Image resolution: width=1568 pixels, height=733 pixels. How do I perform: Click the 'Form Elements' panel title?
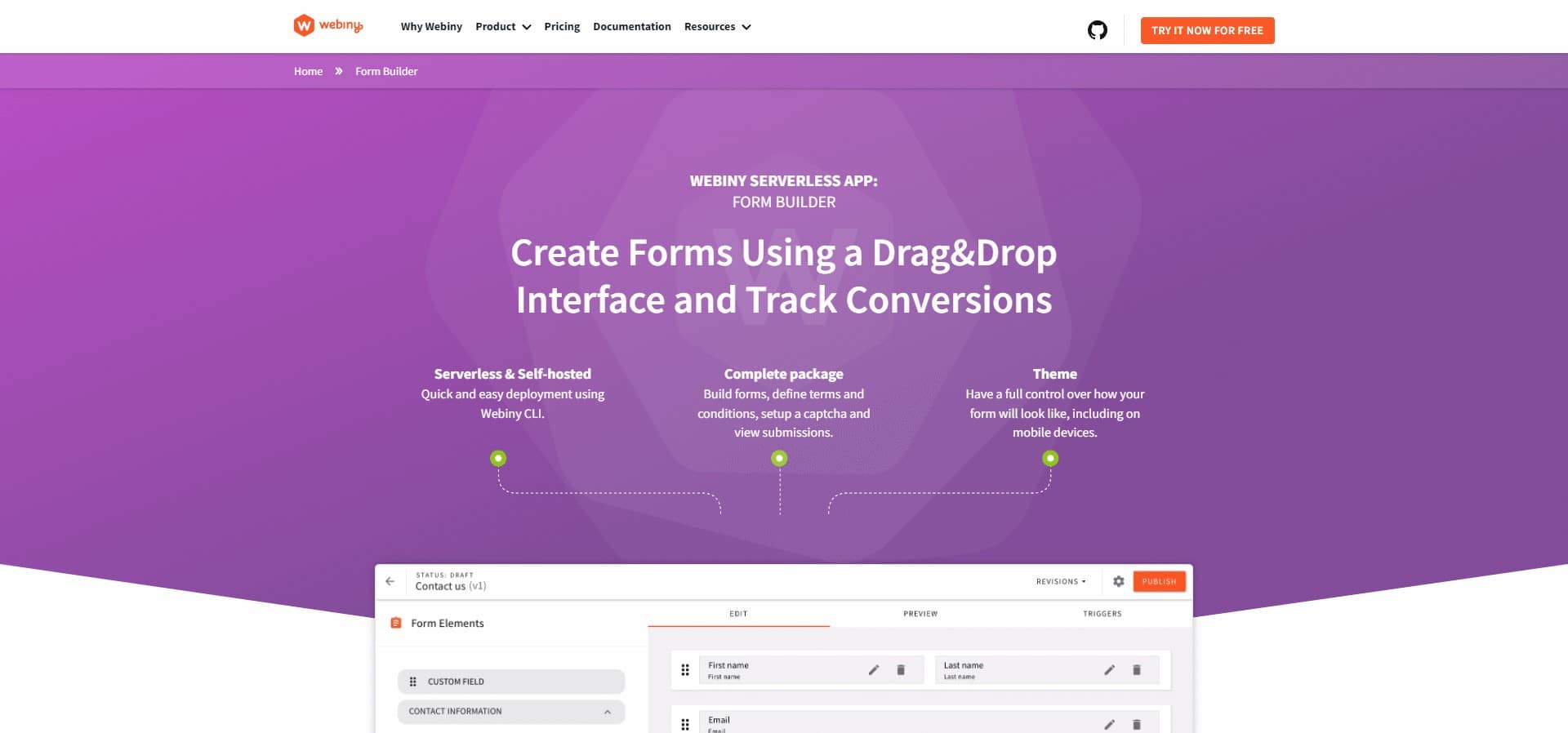(447, 623)
